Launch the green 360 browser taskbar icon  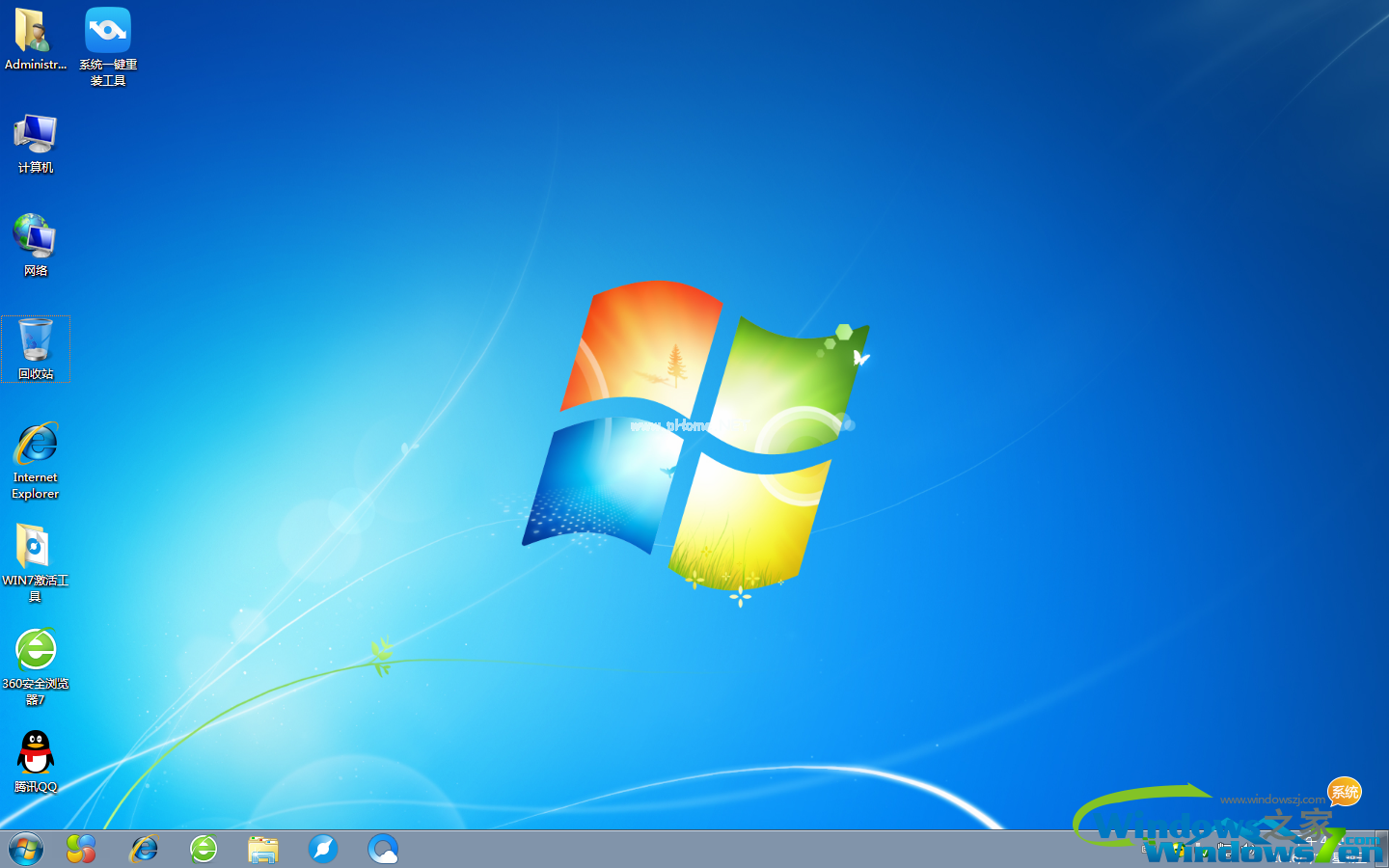point(203,848)
